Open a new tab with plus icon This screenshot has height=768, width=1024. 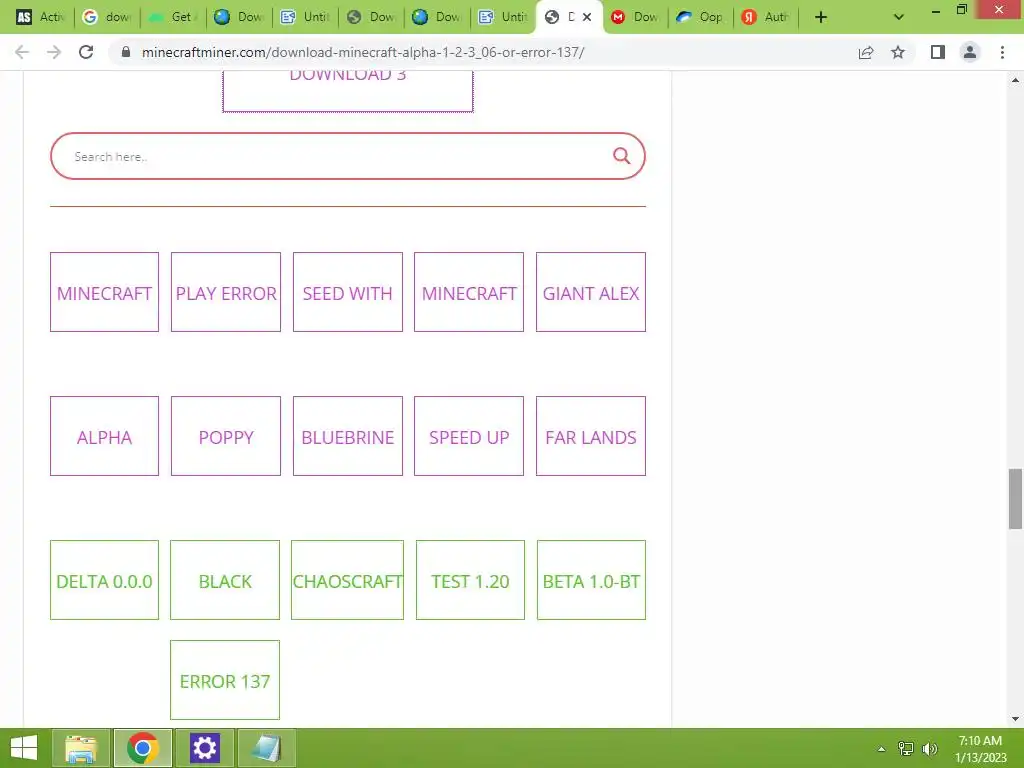coord(821,17)
